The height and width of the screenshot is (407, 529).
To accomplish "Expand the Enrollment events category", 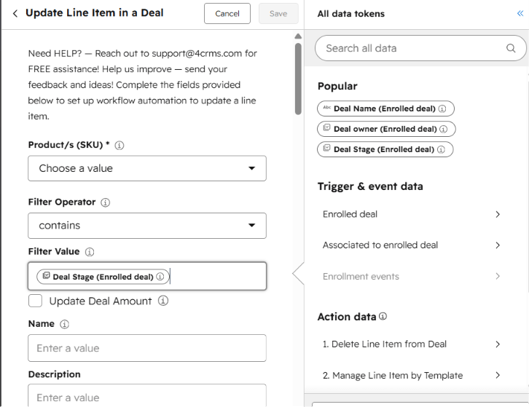I will [411, 276].
